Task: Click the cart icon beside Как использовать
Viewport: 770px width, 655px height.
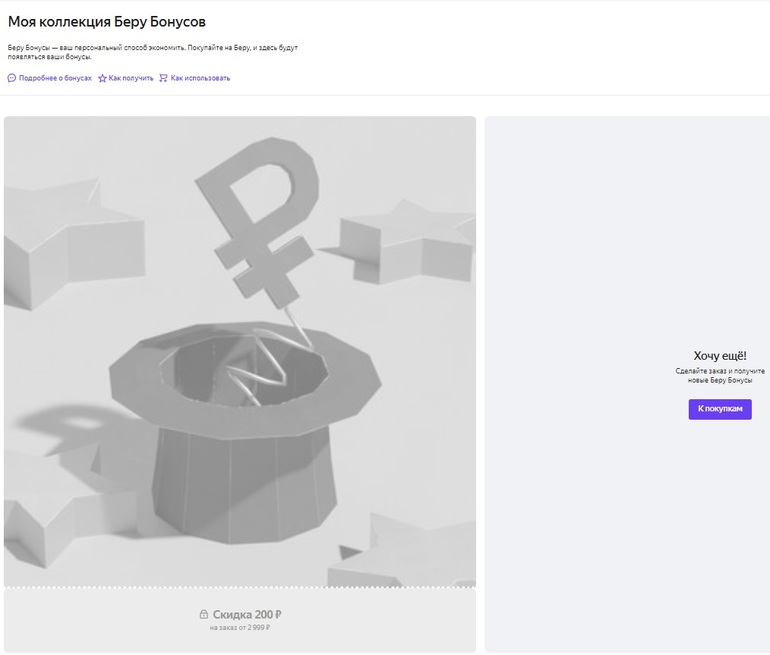Action: [x=164, y=78]
